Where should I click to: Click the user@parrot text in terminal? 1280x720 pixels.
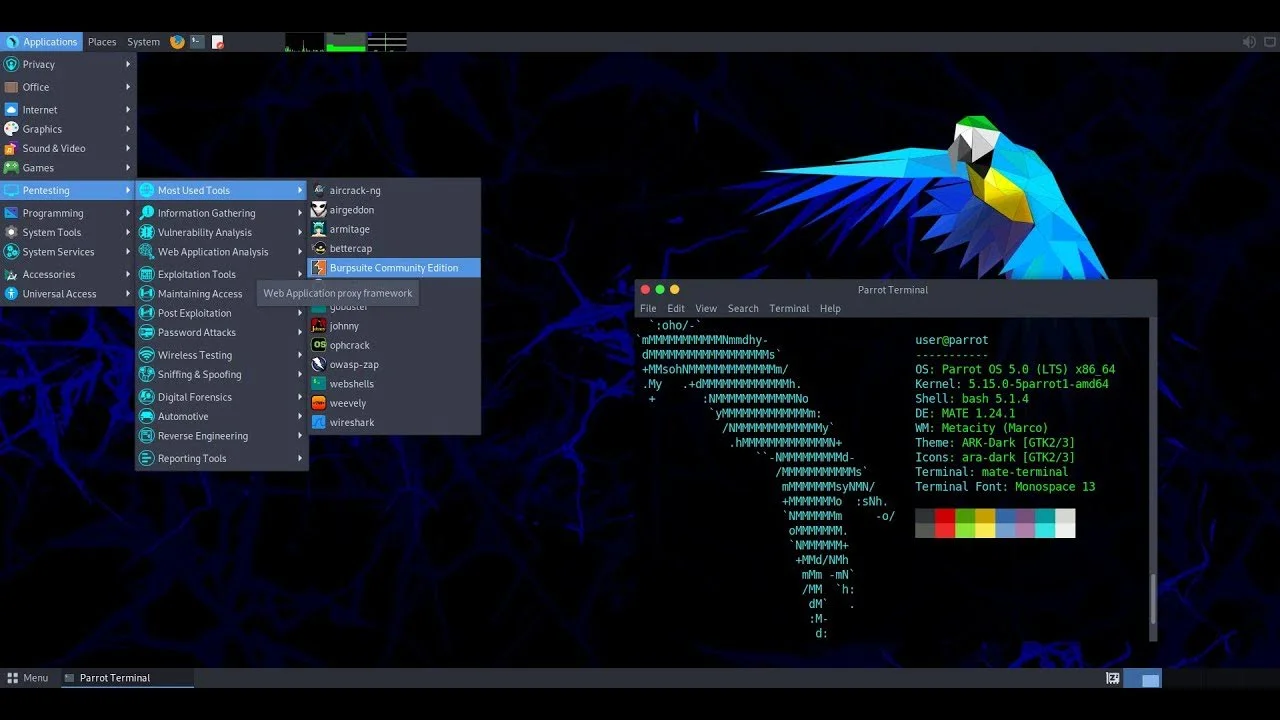(951, 340)
